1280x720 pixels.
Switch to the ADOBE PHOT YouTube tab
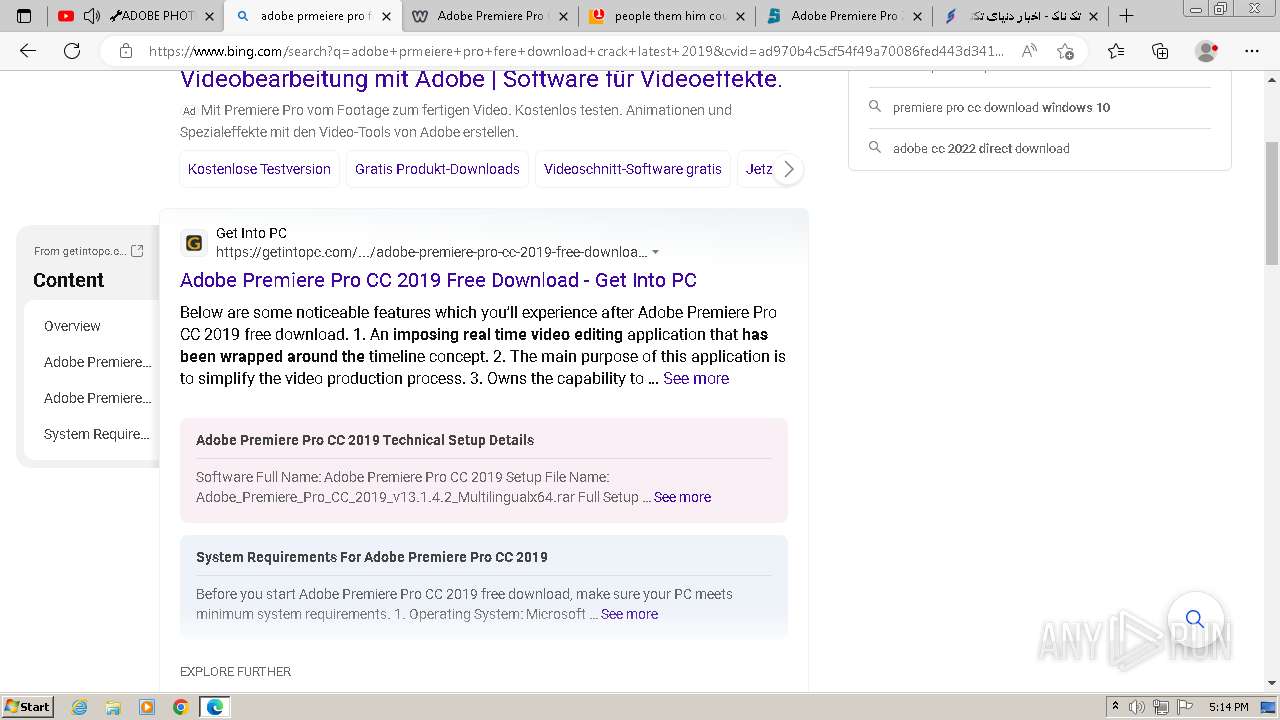tap(135, 16)
